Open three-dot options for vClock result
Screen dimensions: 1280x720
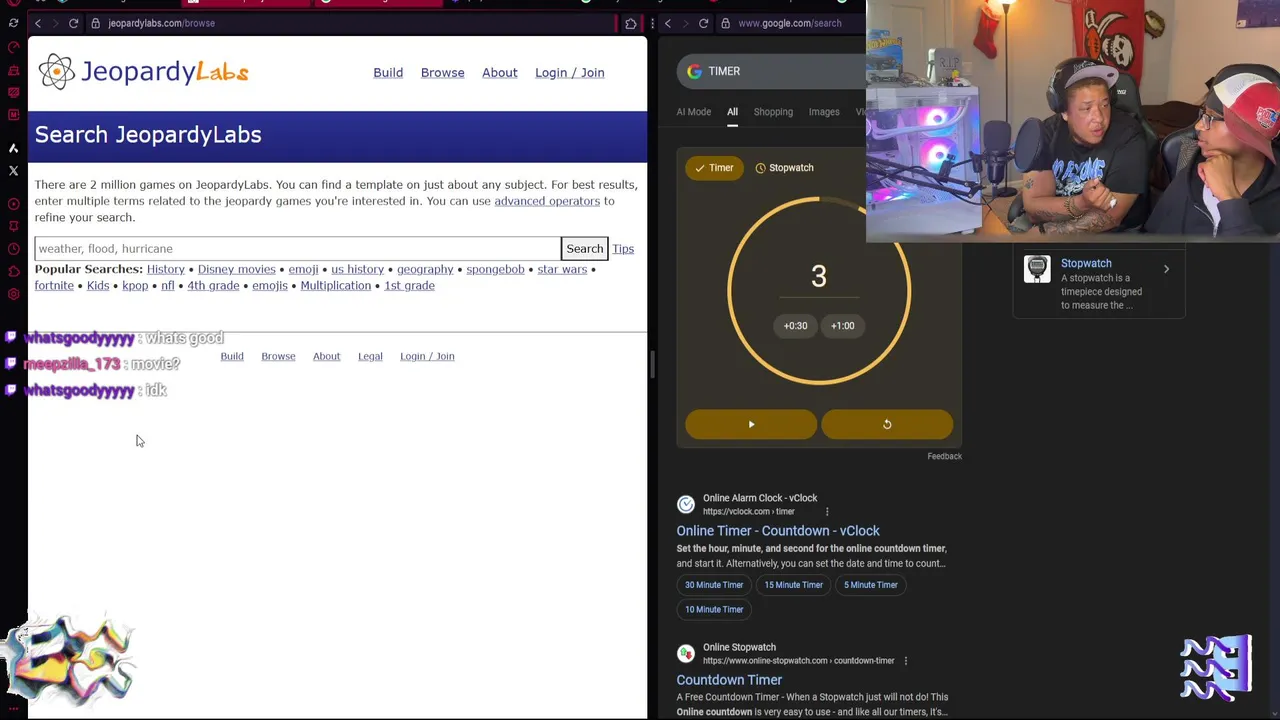[827, 512]
